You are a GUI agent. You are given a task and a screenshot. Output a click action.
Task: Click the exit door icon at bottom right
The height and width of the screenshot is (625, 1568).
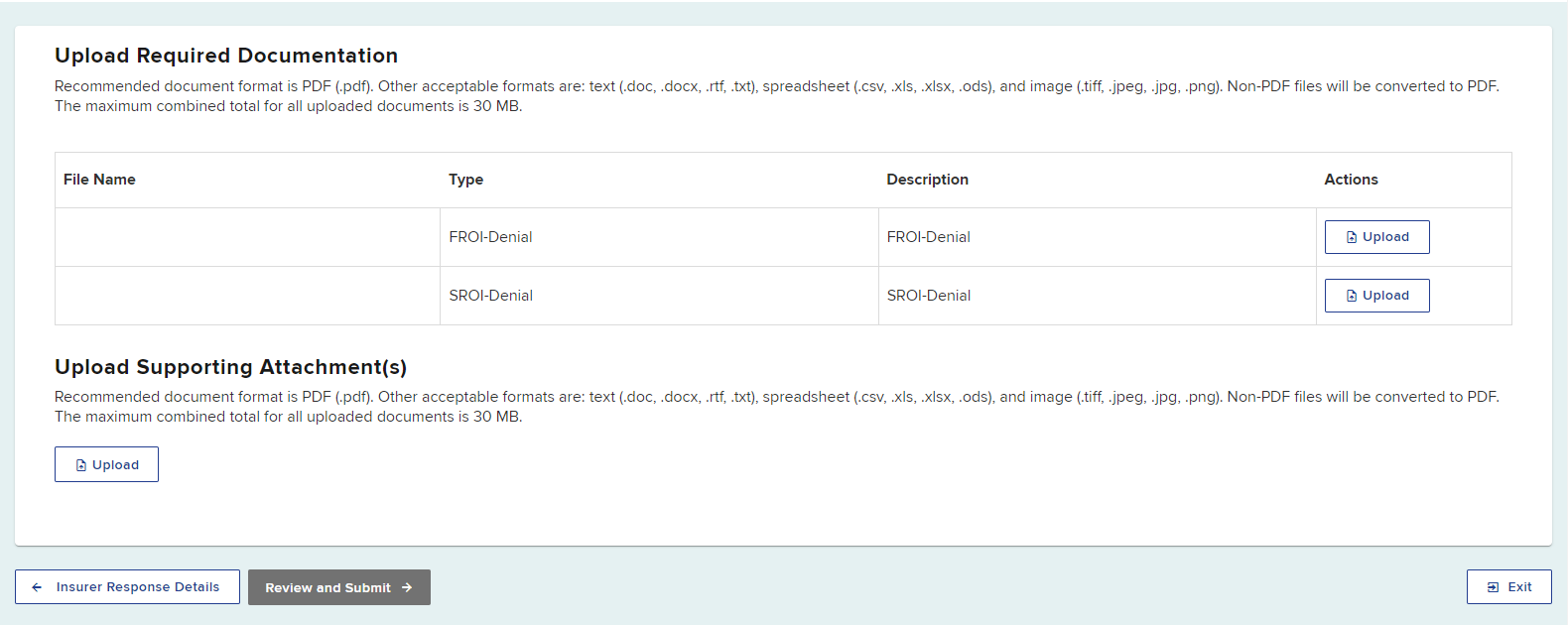[x=1493, y=587]
